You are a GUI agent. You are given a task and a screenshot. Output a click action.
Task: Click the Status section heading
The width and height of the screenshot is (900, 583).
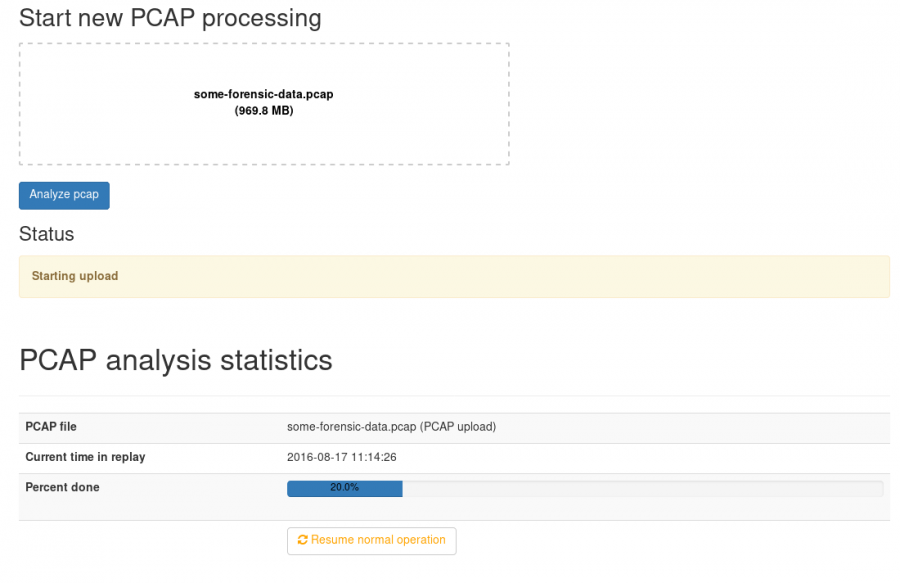point(46,234)
